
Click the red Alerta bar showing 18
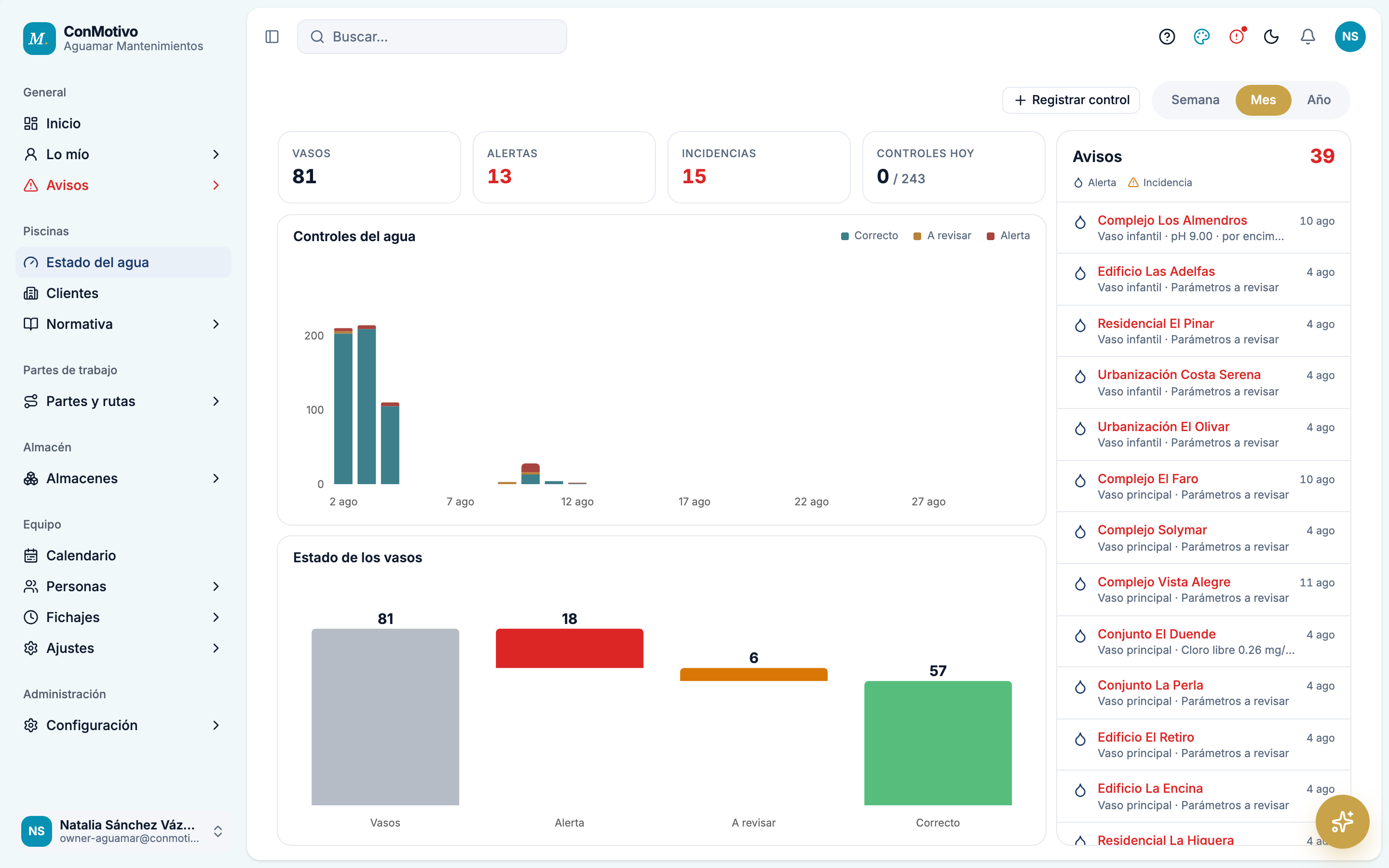coord(570,648)
